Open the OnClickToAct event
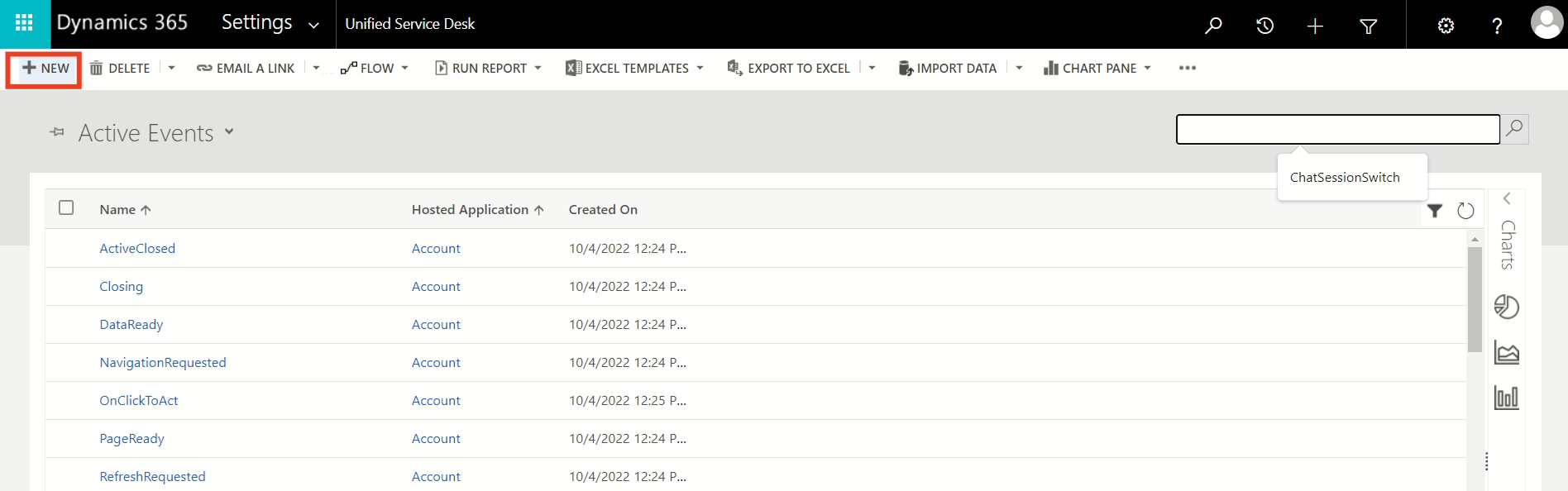 coord(138,401)
